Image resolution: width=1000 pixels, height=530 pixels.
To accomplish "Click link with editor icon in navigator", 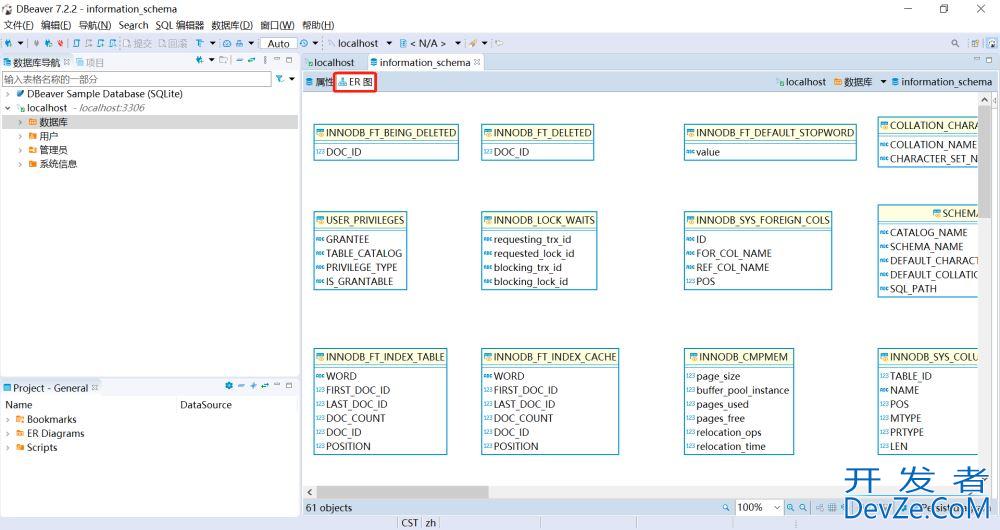I will pyautogui.click(x=251, y=61).
